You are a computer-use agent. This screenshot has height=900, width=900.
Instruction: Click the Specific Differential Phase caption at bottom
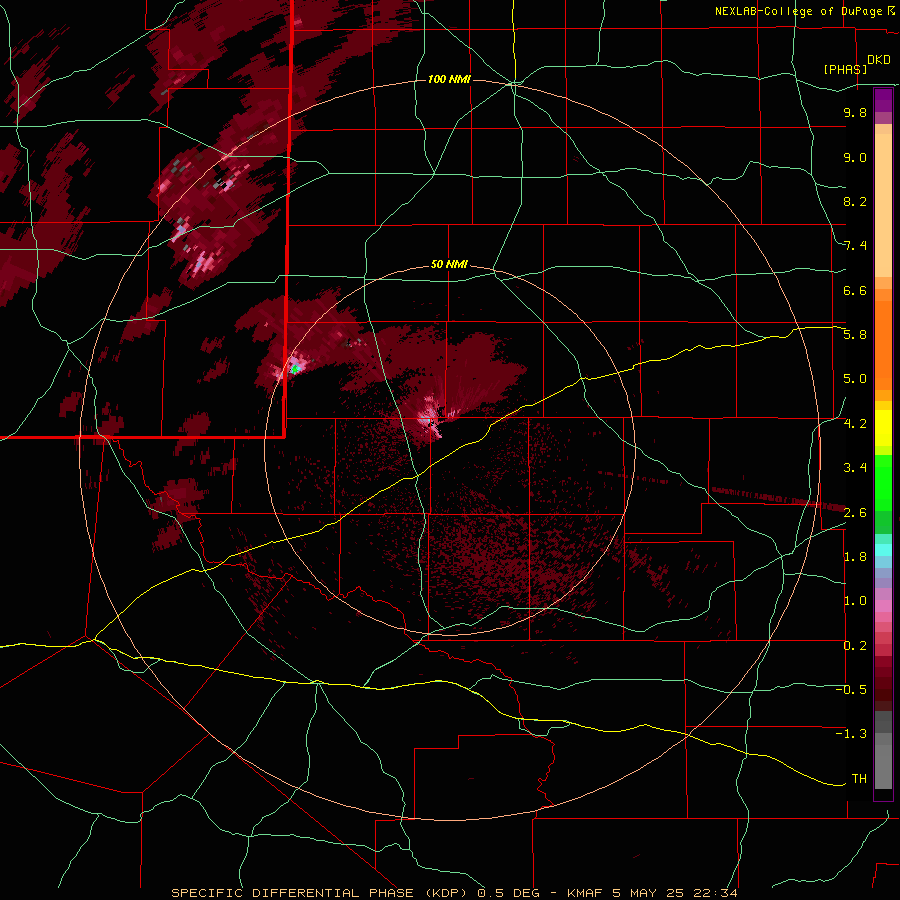click(455, 893)
